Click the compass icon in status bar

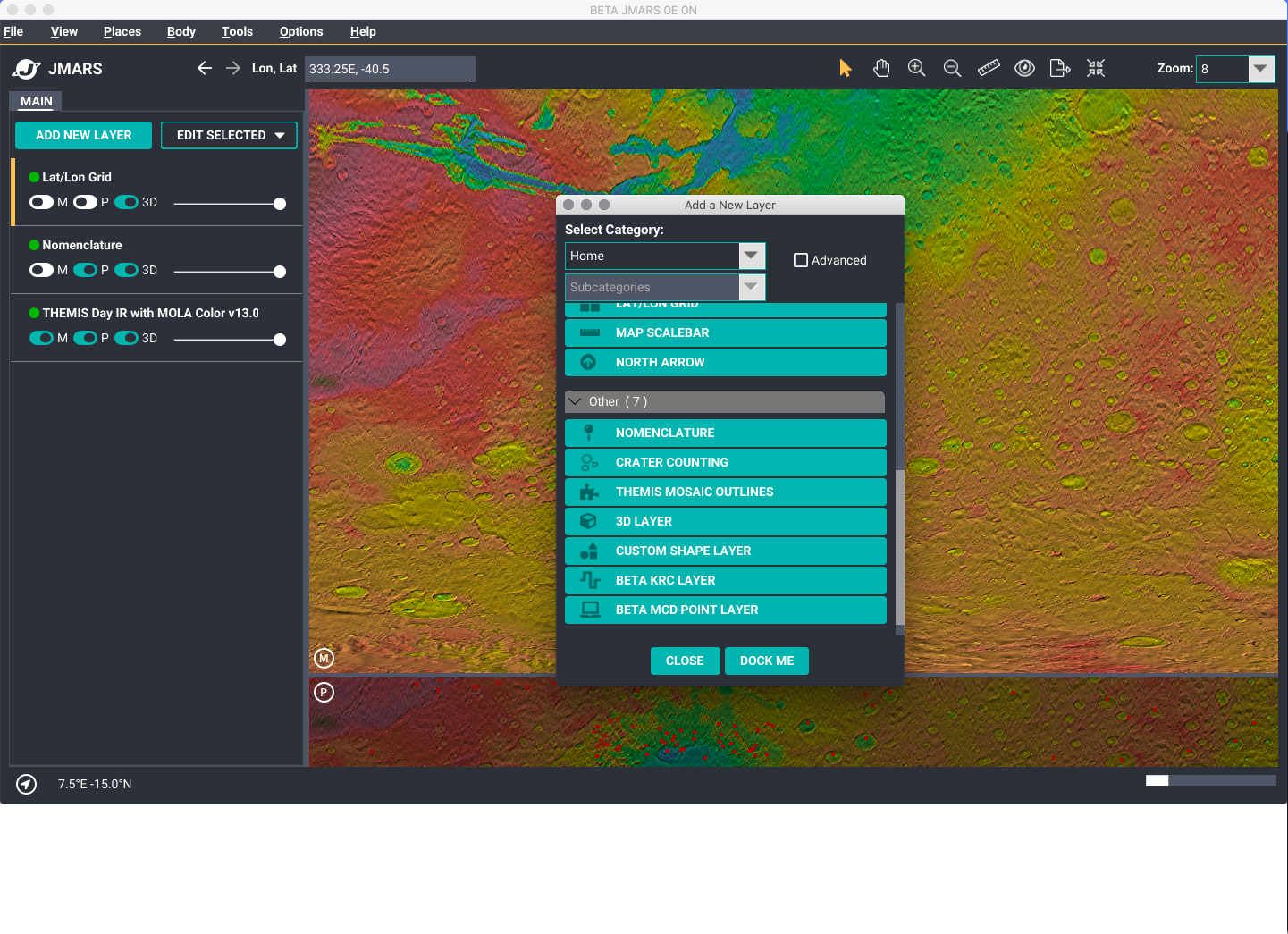coord(27,784)
